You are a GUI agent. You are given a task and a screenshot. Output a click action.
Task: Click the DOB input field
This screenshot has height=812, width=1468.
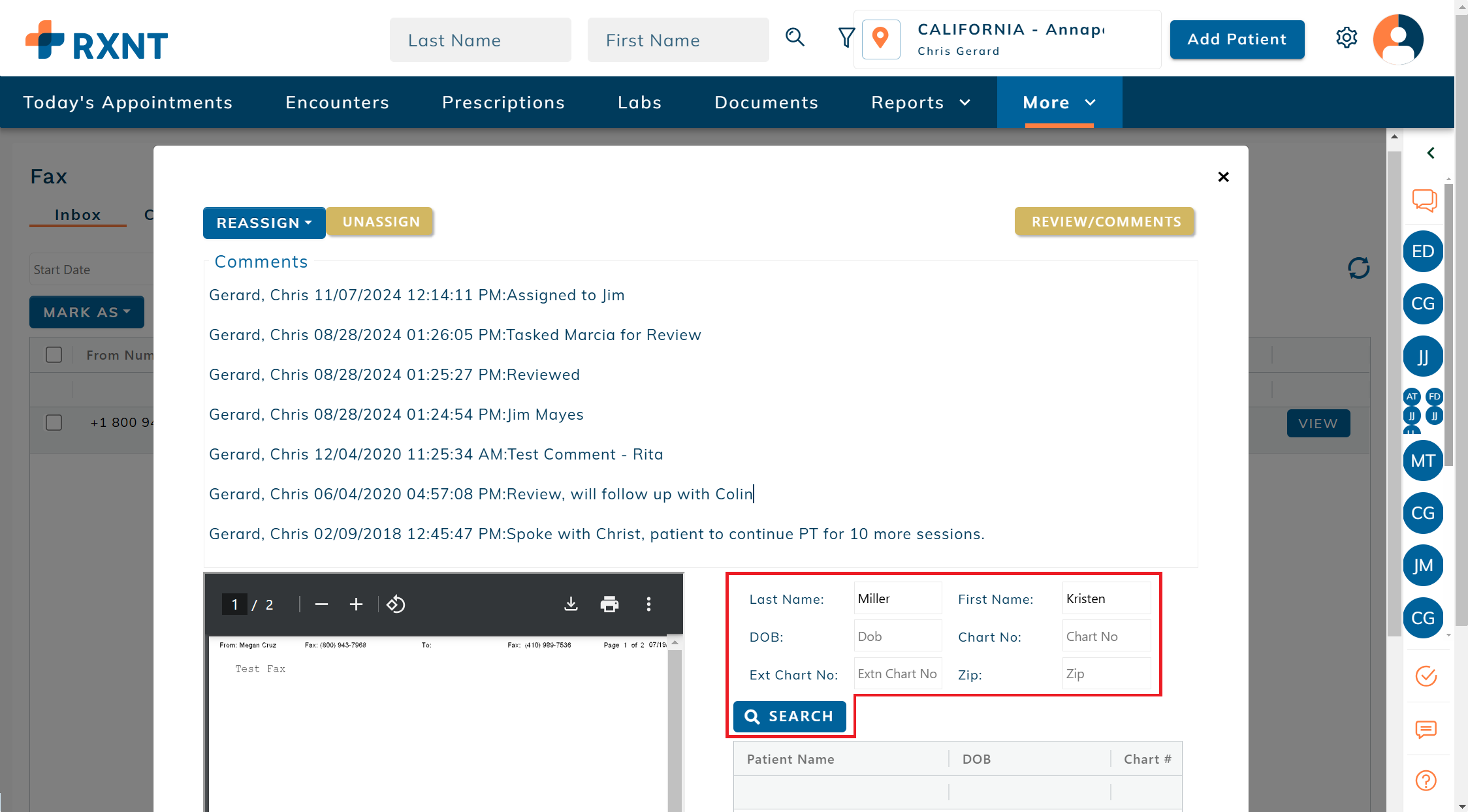[x=897, y=636]
